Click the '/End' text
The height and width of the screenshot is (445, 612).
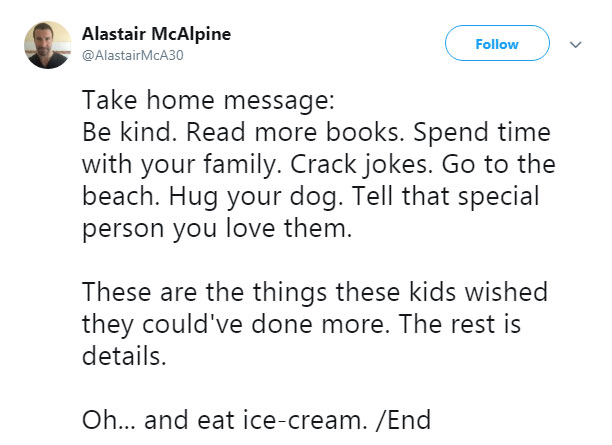403,420
